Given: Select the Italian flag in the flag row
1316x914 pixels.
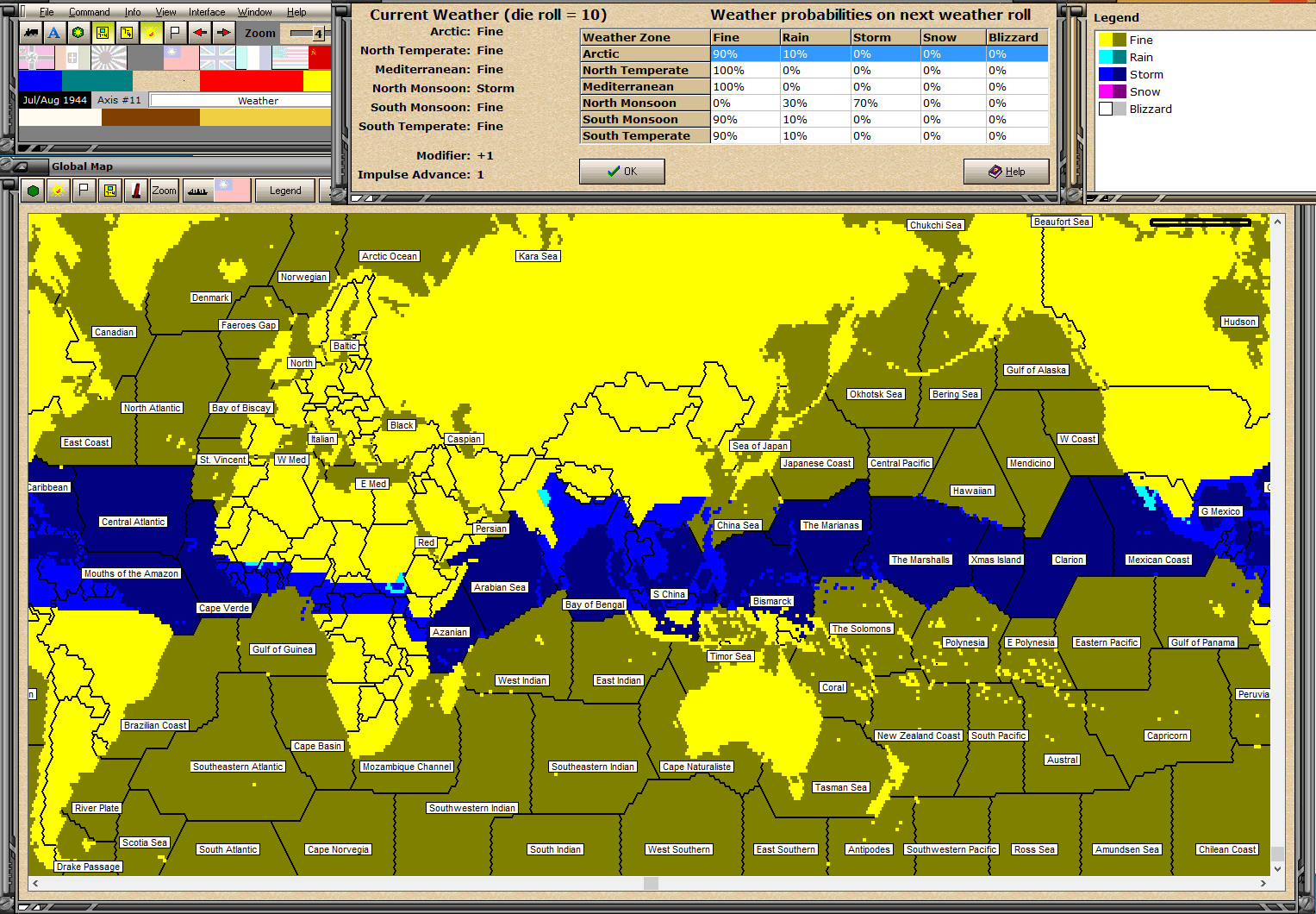Looking at the screenshot, I should [x=73, y=58].
